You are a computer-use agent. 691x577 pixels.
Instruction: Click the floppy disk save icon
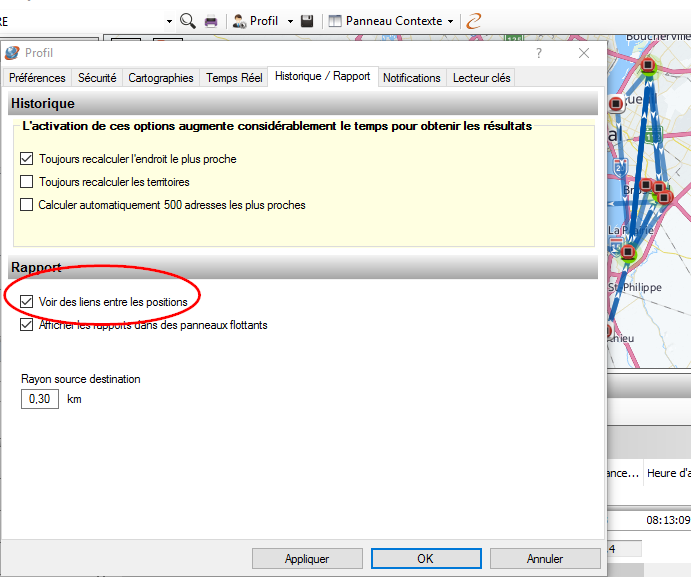[x=308, y=21]
